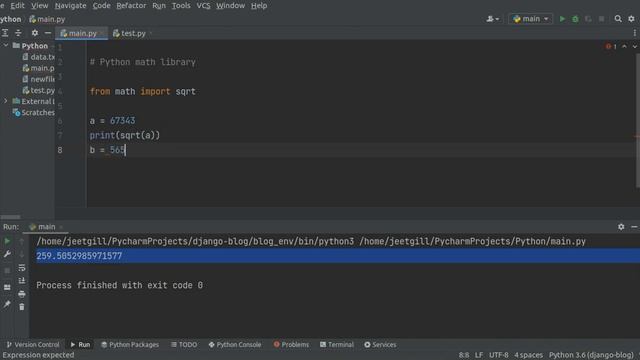This screenshot has width=640, height=360.
Task: Click the error indicator showing 1
Action: point(611,47)
